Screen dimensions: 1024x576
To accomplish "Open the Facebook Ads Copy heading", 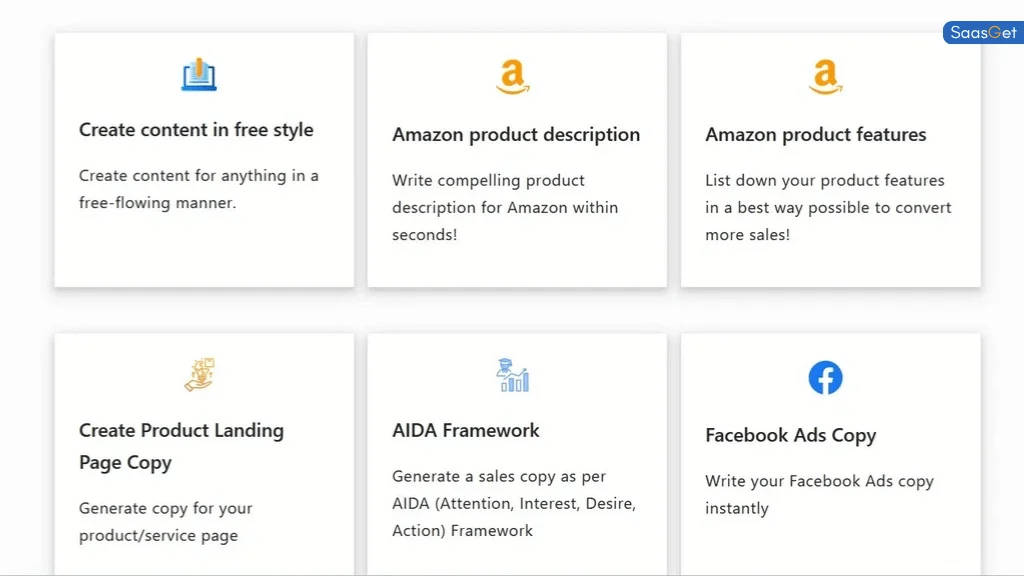I will [x=790, y=436].
